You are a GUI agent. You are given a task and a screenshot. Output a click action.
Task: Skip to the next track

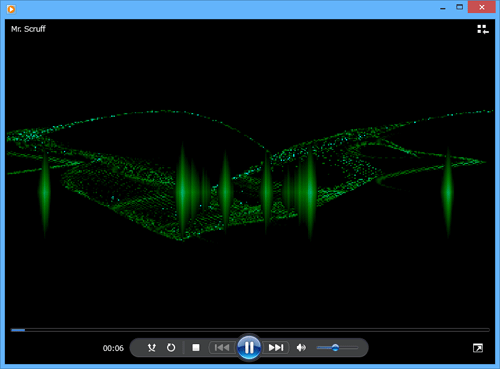tap(276, 348)
